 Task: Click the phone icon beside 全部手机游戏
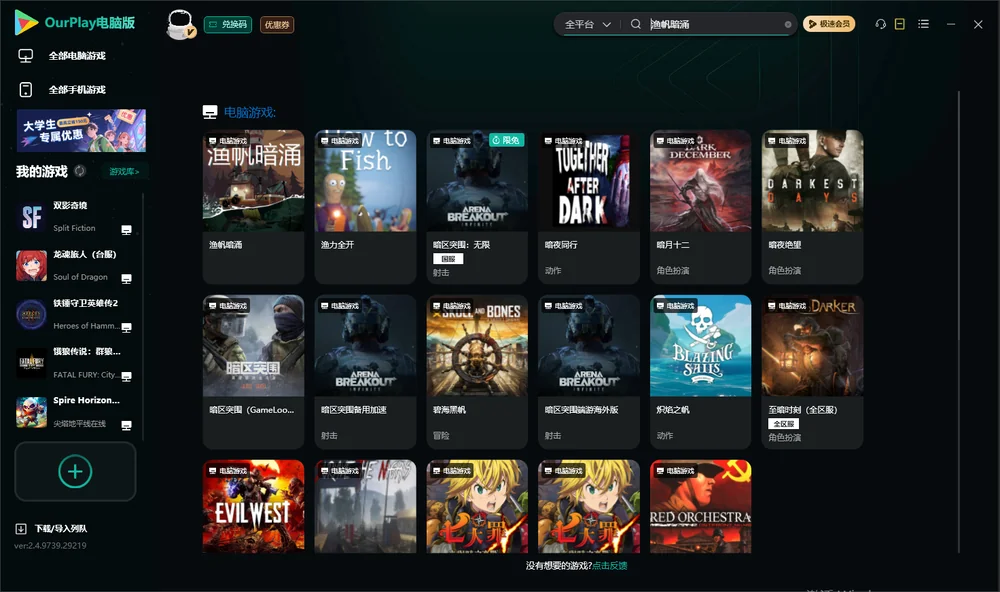point(26,90)
